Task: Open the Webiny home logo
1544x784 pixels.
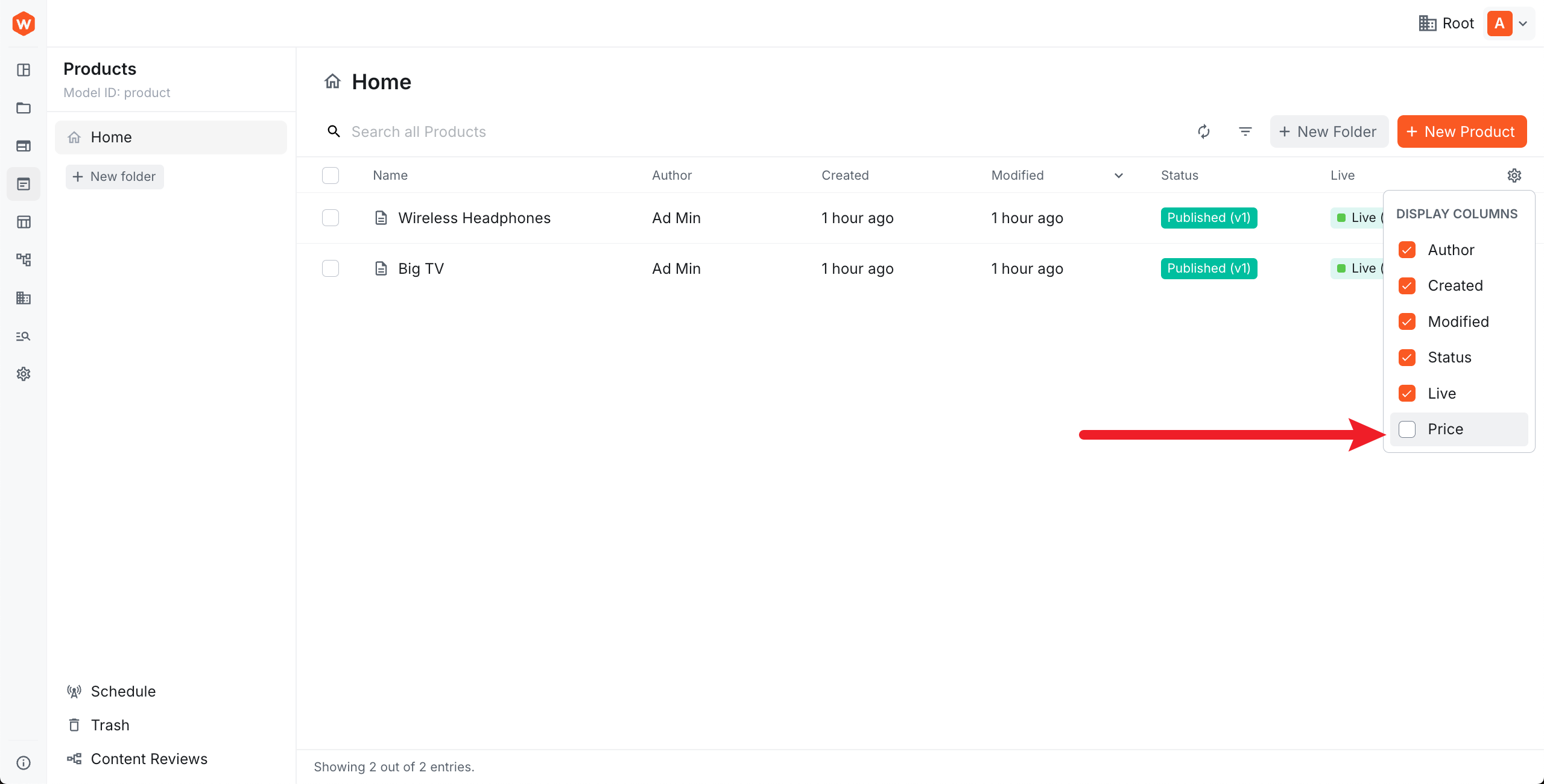Action: tap(24, 24)
